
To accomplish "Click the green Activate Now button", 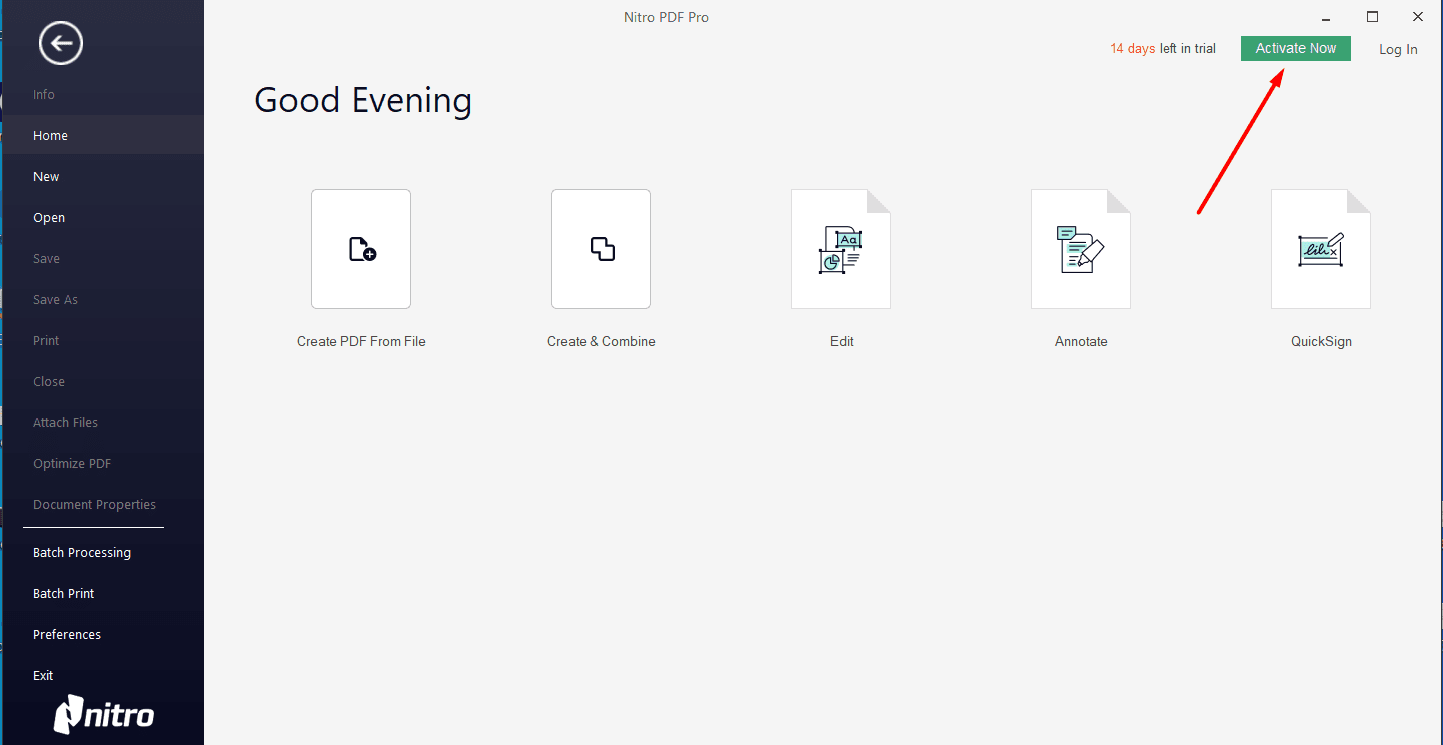I will tap(1296, 48).
